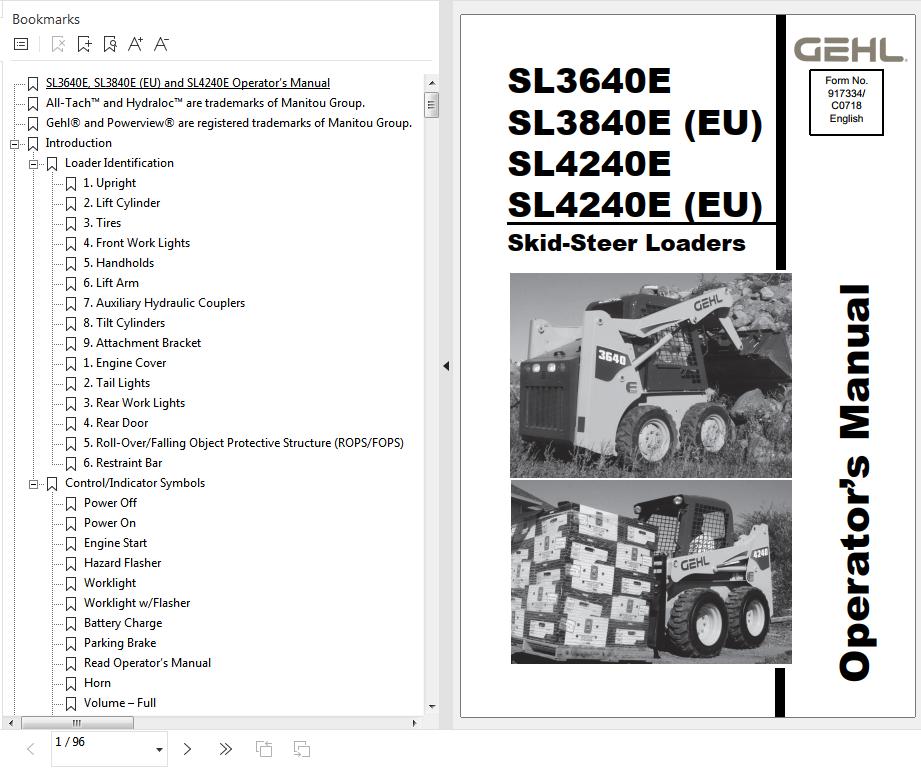The width and height of the screenshot is (921, 769).
Task: Go to the 1. Upright bookmark
Action: 110,183
